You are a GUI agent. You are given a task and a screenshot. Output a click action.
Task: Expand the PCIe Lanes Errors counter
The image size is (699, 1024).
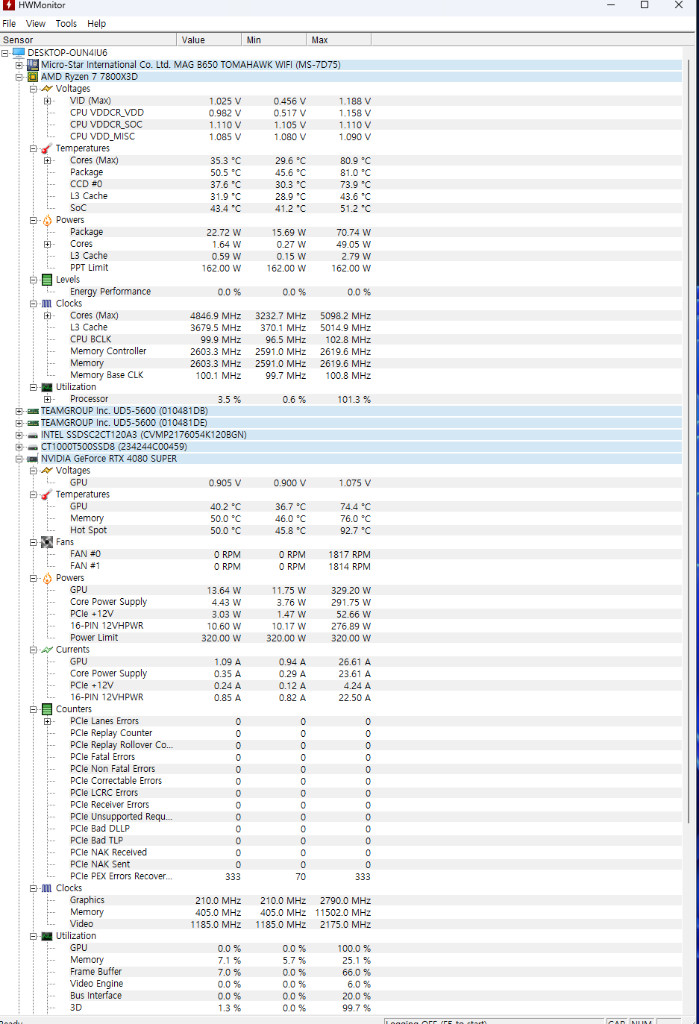(47, 721)
